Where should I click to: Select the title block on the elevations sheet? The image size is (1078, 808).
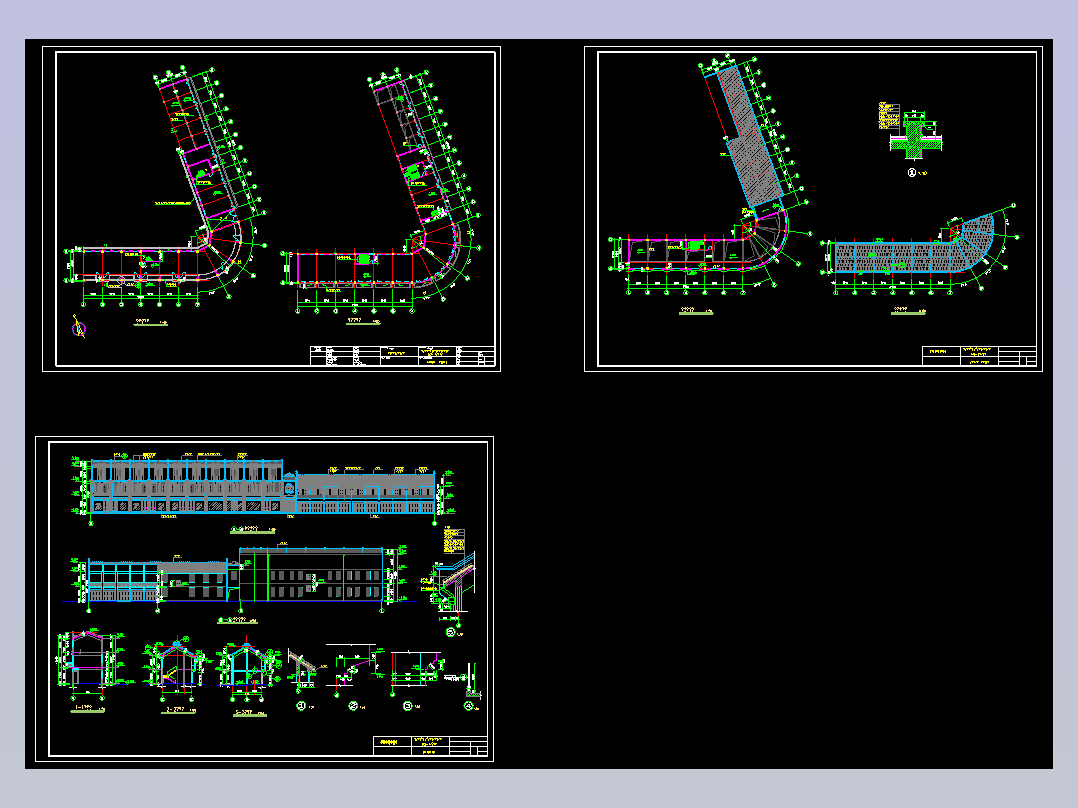pyautogui.click(x=430, y=745)
